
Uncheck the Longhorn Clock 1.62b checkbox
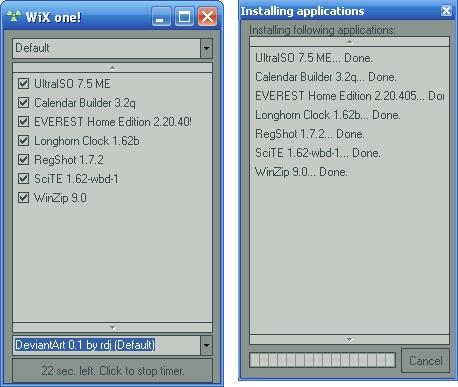tap(23, 141)
